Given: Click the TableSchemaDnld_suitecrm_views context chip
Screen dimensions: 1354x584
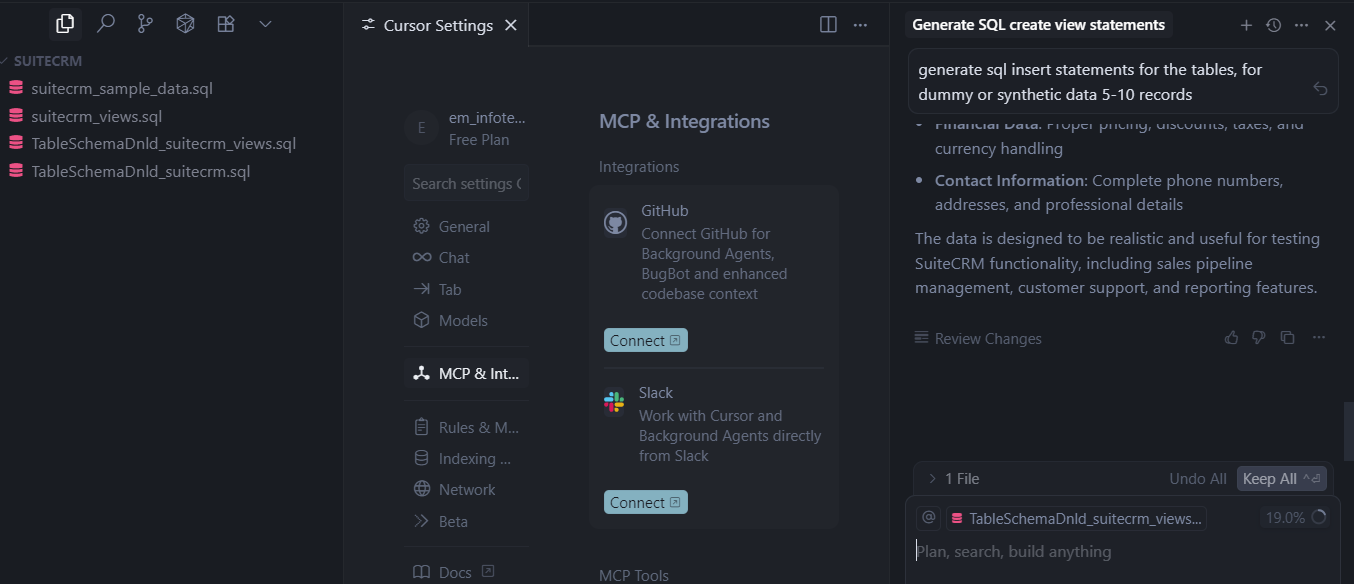Looking at the screenshot, I should [x=1076, y=518].
